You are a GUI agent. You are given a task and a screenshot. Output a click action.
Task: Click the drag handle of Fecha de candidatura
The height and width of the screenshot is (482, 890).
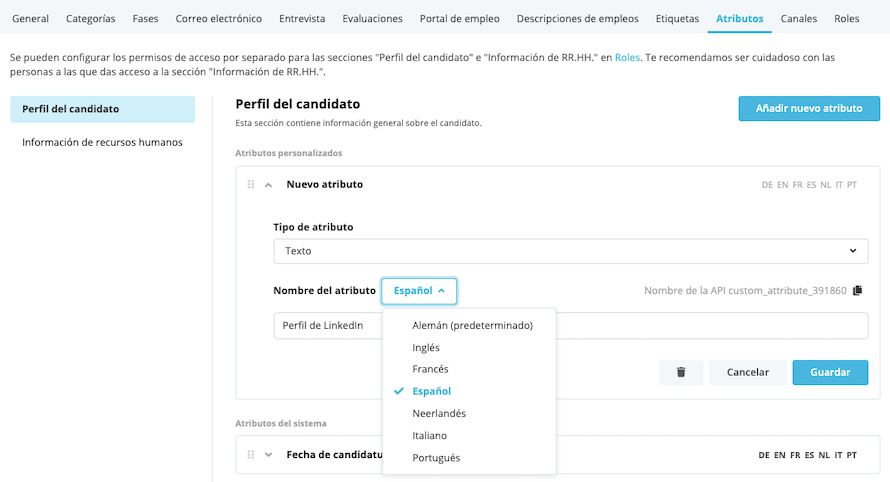click(250, 455)
